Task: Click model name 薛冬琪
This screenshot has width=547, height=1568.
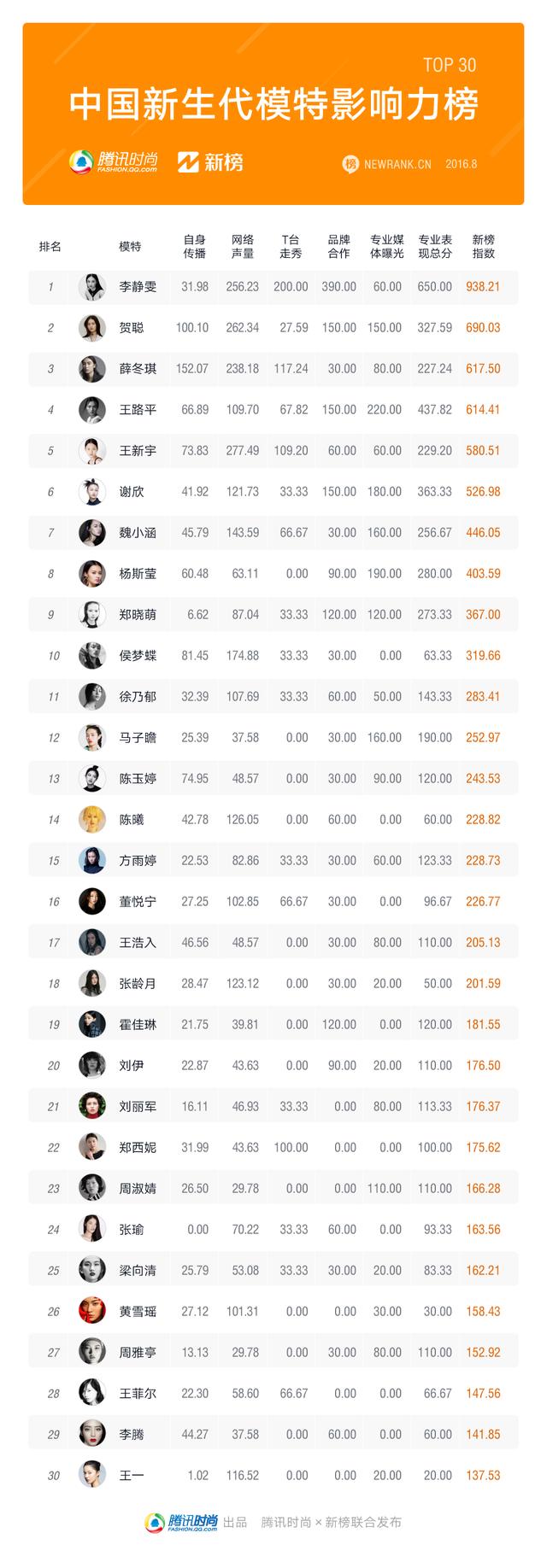Action: pyautogui.click(x=138, y=369)
